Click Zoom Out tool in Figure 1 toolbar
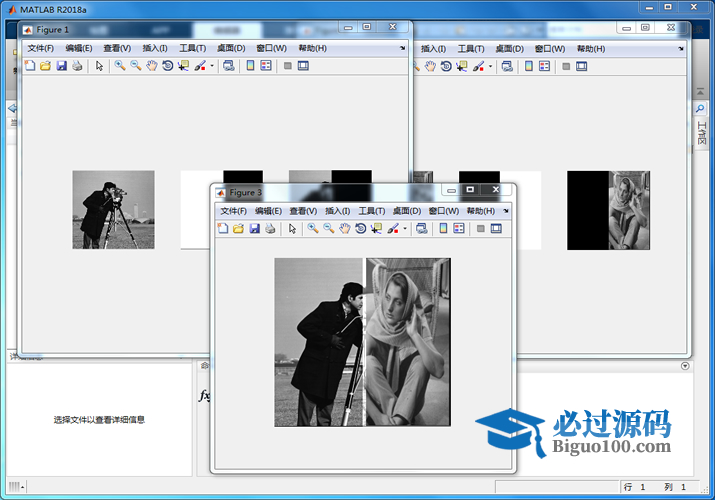Image resolution: width=715 pixels, height=500 pixels. pos(135,66)
